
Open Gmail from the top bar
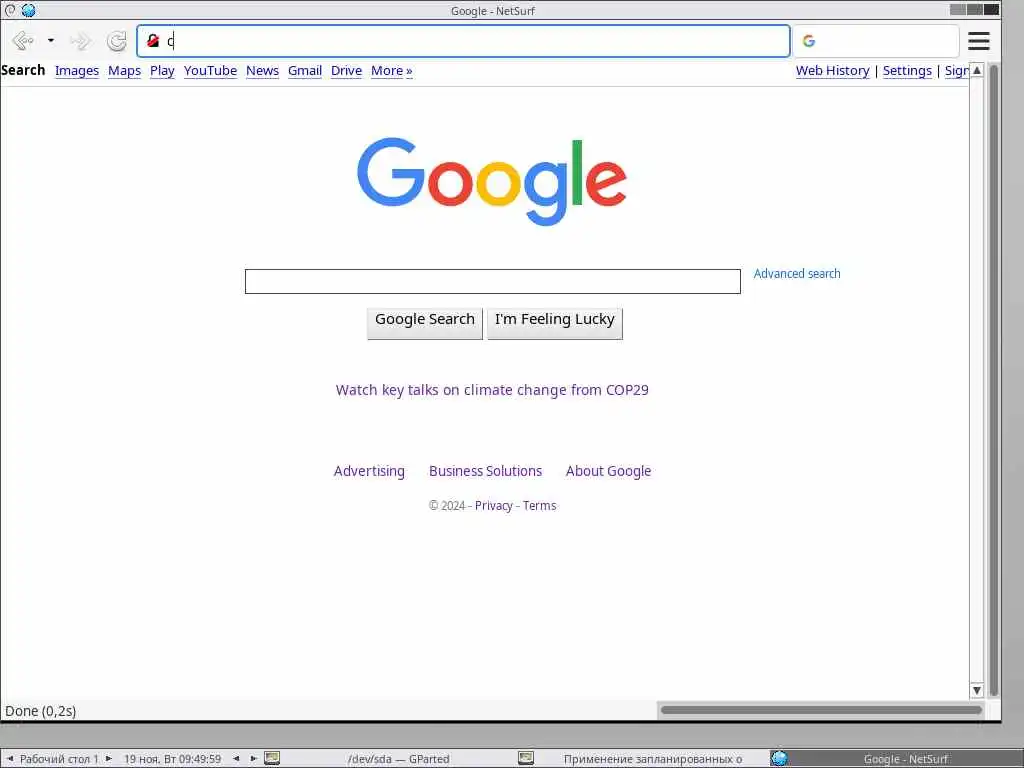pyautogui.click(x=305, y=71)
